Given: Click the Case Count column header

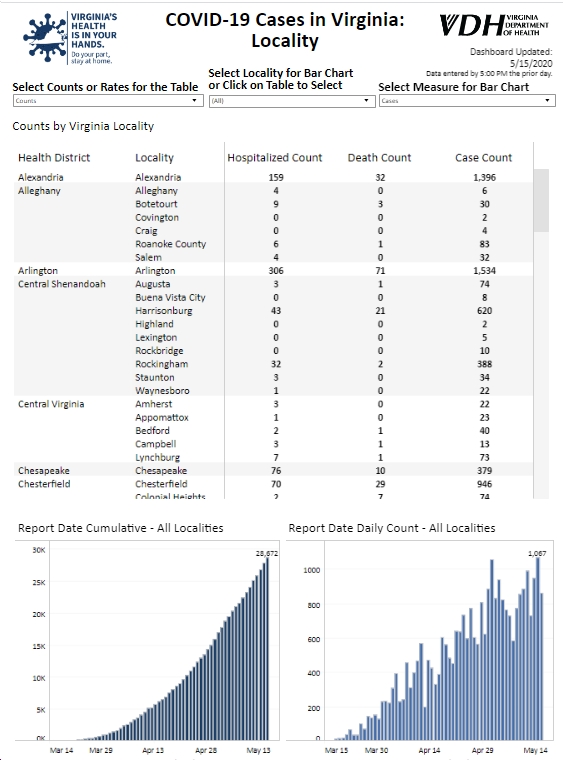Looking at the screenshot, I should [x=484, y=158].
